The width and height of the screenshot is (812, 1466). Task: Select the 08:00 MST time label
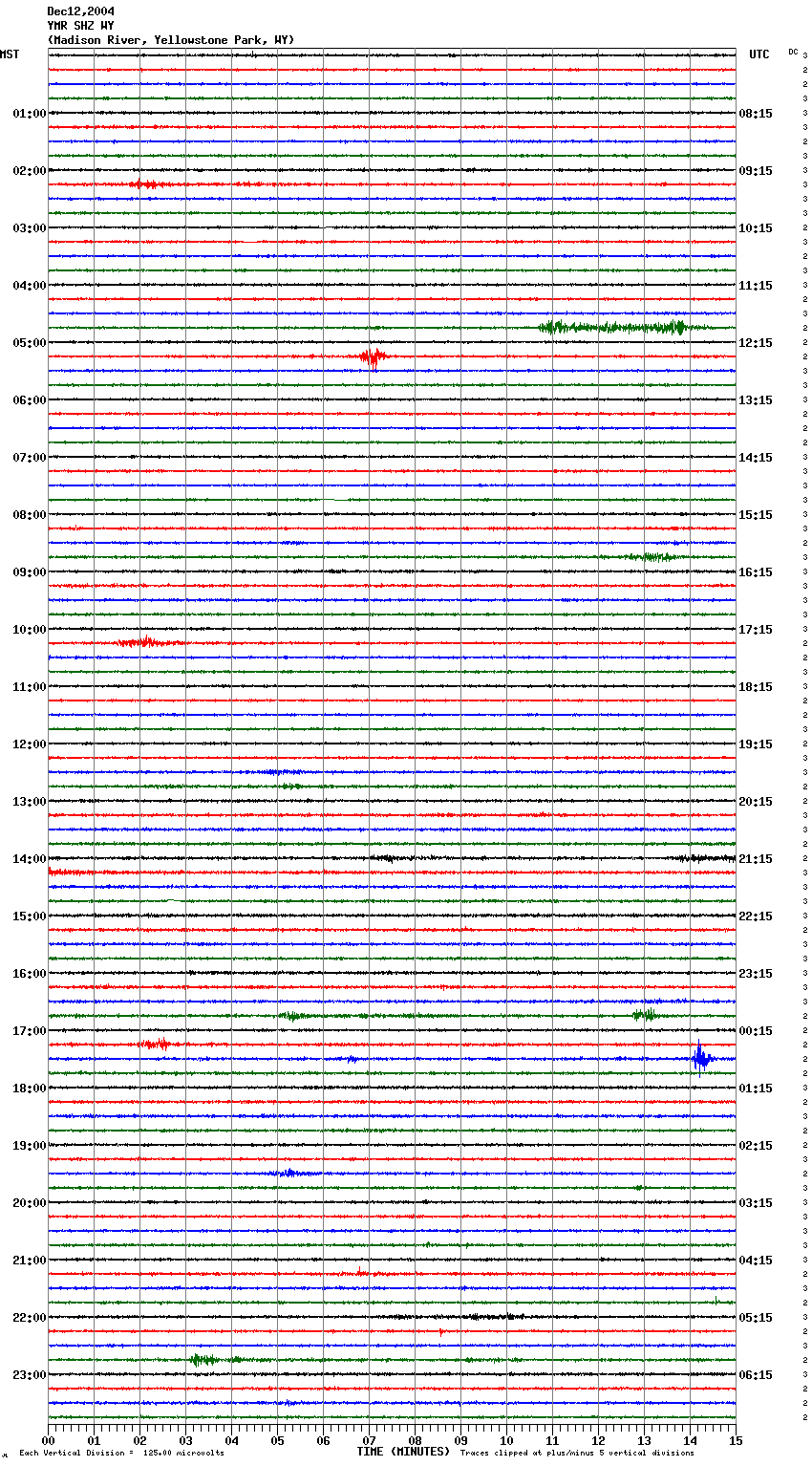point(30,515)
